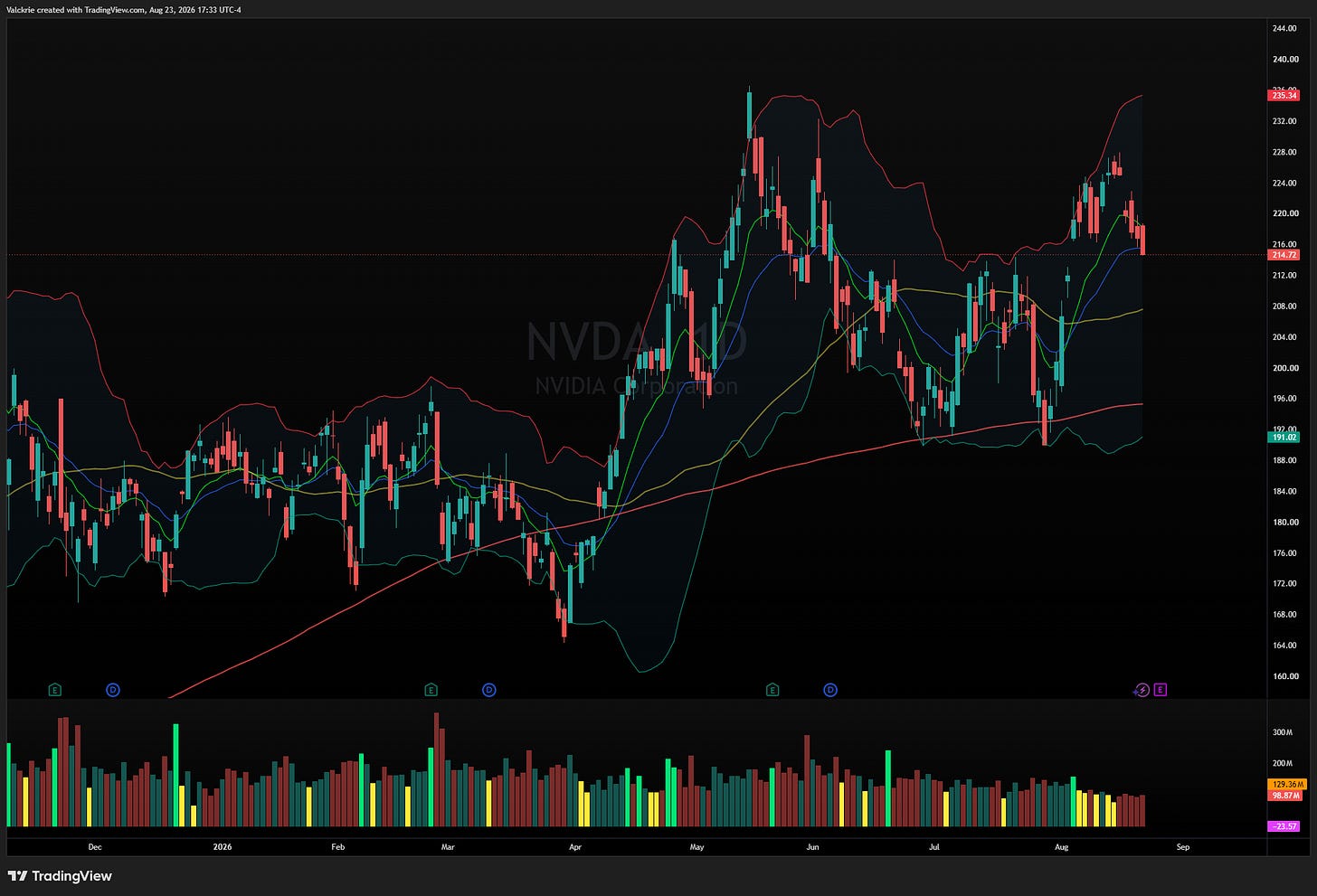
Task: Click the '220.00' price axis label
Action: (1285, 213)
